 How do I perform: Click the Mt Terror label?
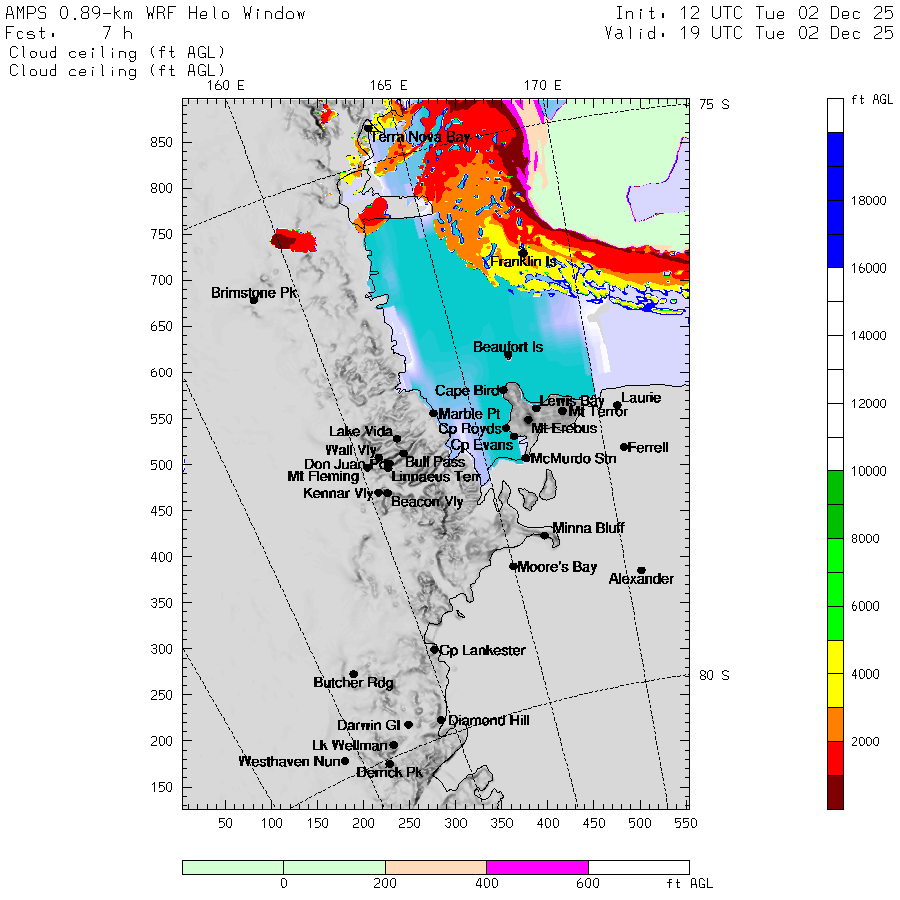(x=598, y=412)
